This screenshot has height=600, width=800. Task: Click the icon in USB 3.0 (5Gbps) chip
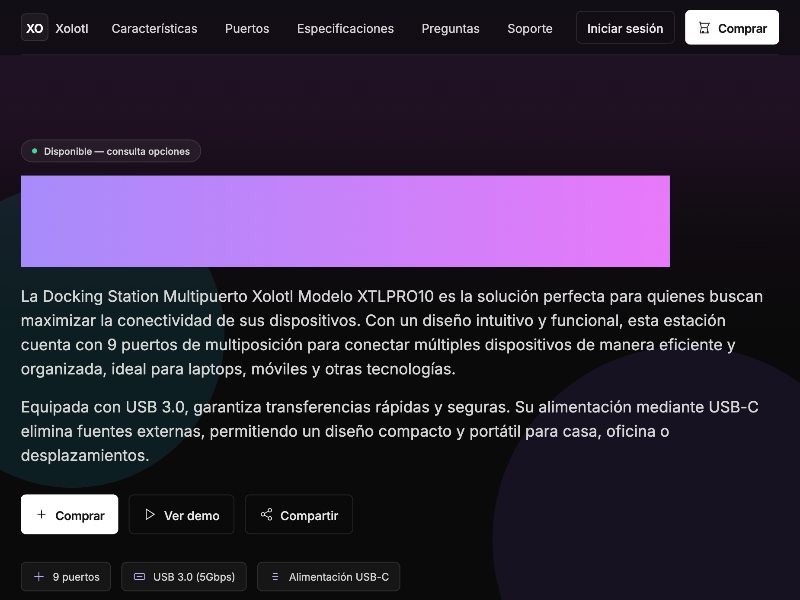(139, 577)
